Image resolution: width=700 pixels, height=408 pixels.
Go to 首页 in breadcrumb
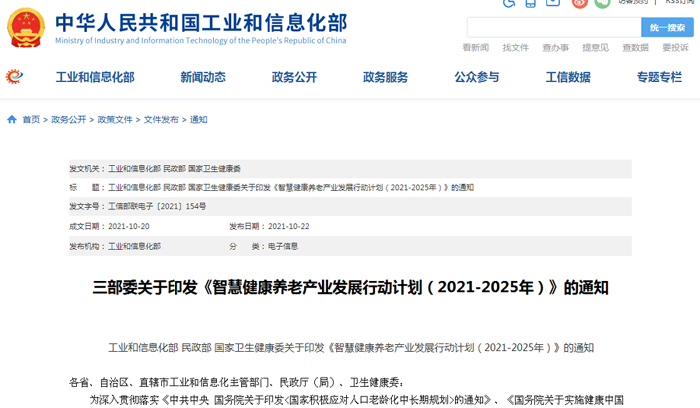[x=31, y=120]
